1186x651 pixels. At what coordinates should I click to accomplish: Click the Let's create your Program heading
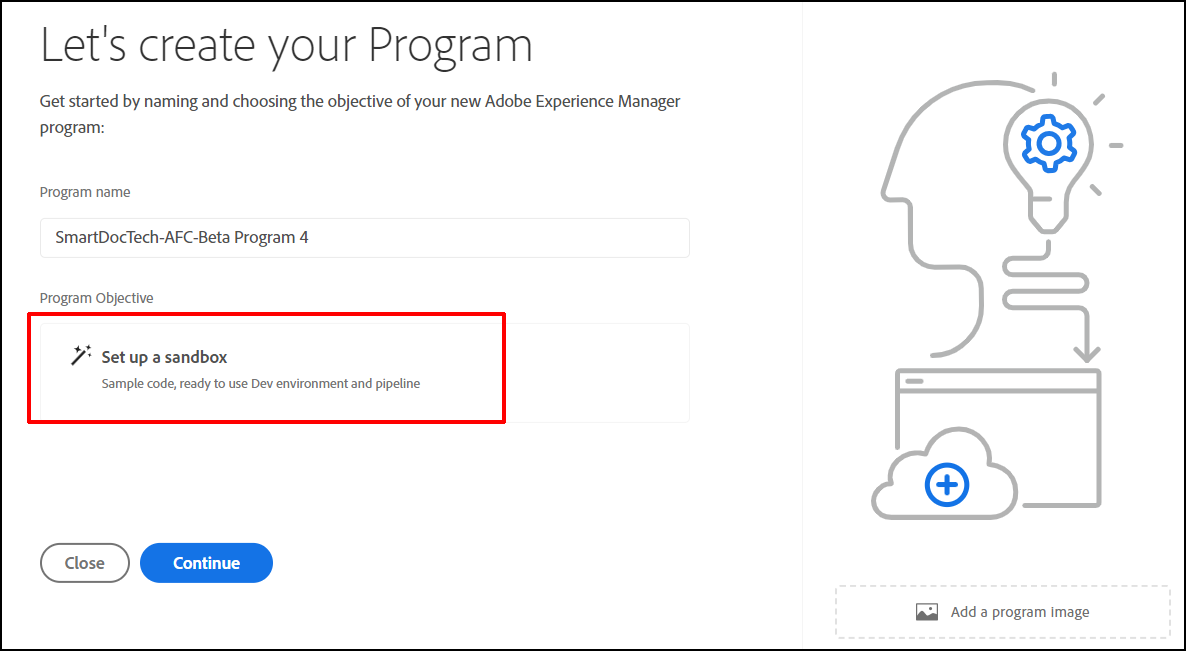[x=286, y=44]
